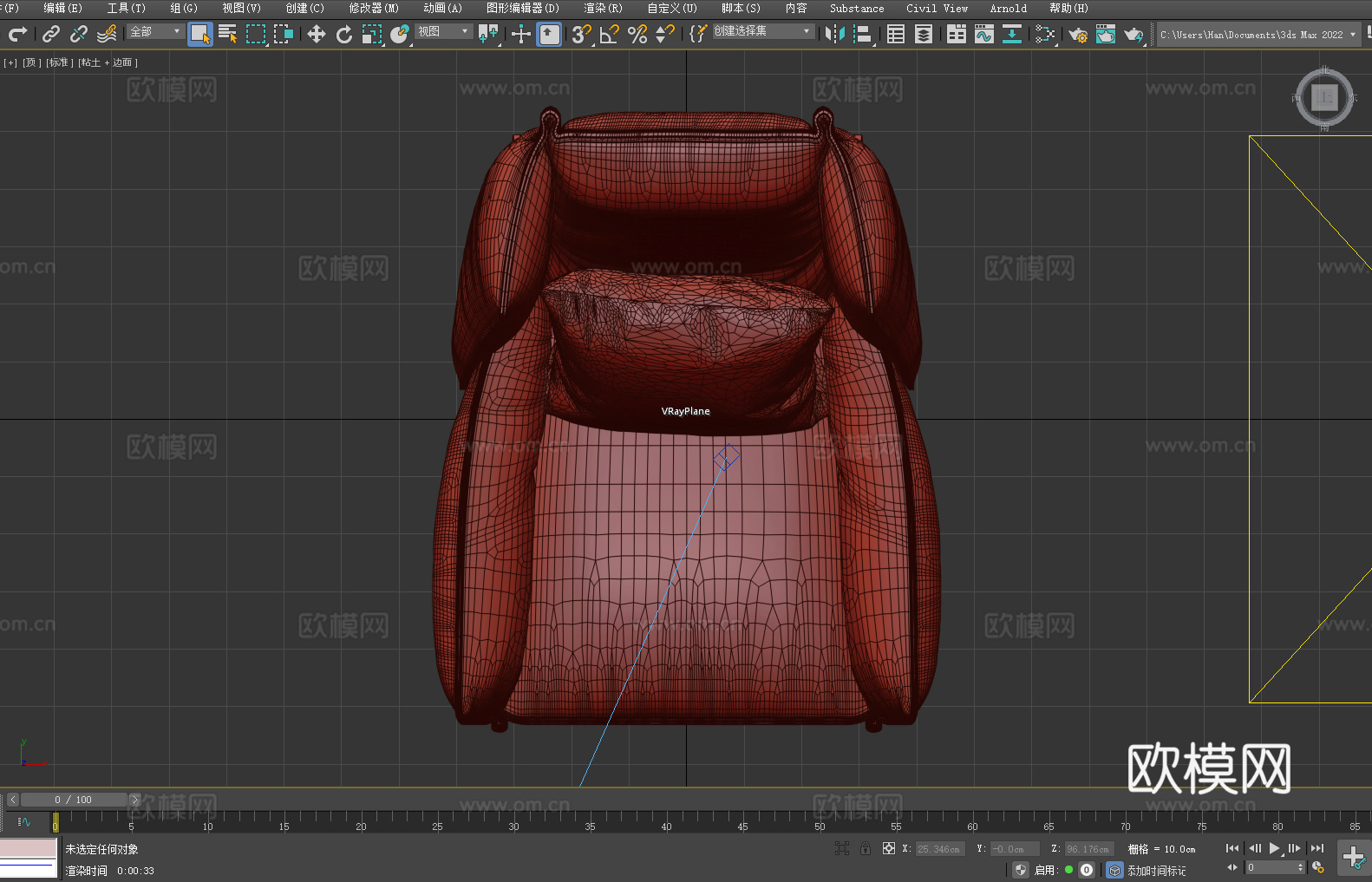Open the project path dropdown
The height and width of the screenshot is (882, 1372).
pyautogui.click(x=1258, y=35)
